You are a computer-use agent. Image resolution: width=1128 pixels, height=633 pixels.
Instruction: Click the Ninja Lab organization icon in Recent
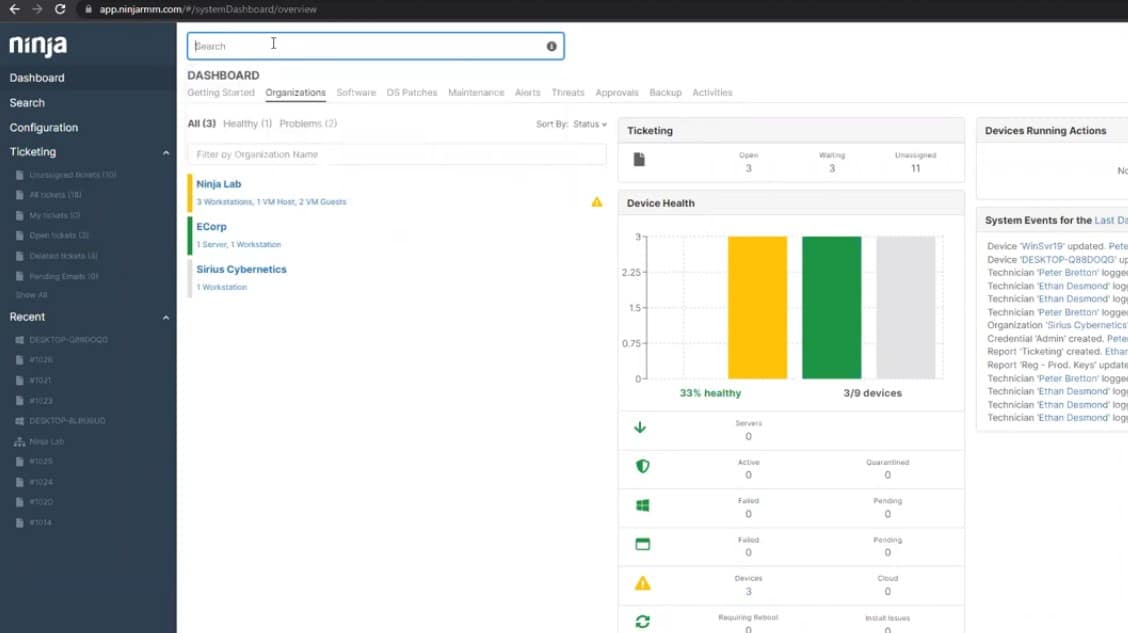pyautogui.click(x=19, y=442)
